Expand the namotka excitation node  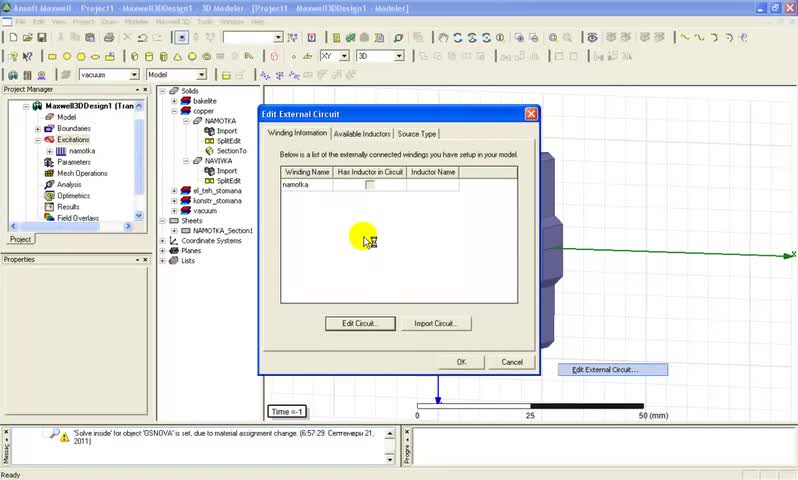[49, 151]
